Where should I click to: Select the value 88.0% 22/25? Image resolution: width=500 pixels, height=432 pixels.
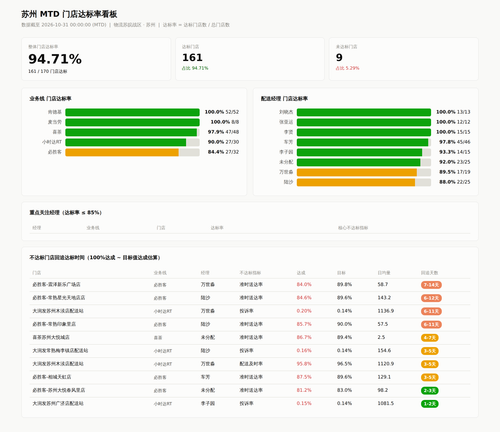click(455, 182)
